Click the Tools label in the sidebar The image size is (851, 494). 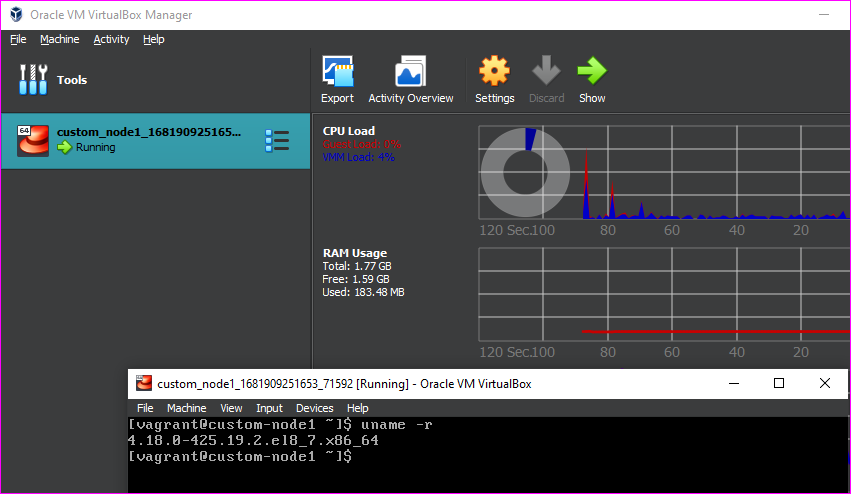pos(72,80)
